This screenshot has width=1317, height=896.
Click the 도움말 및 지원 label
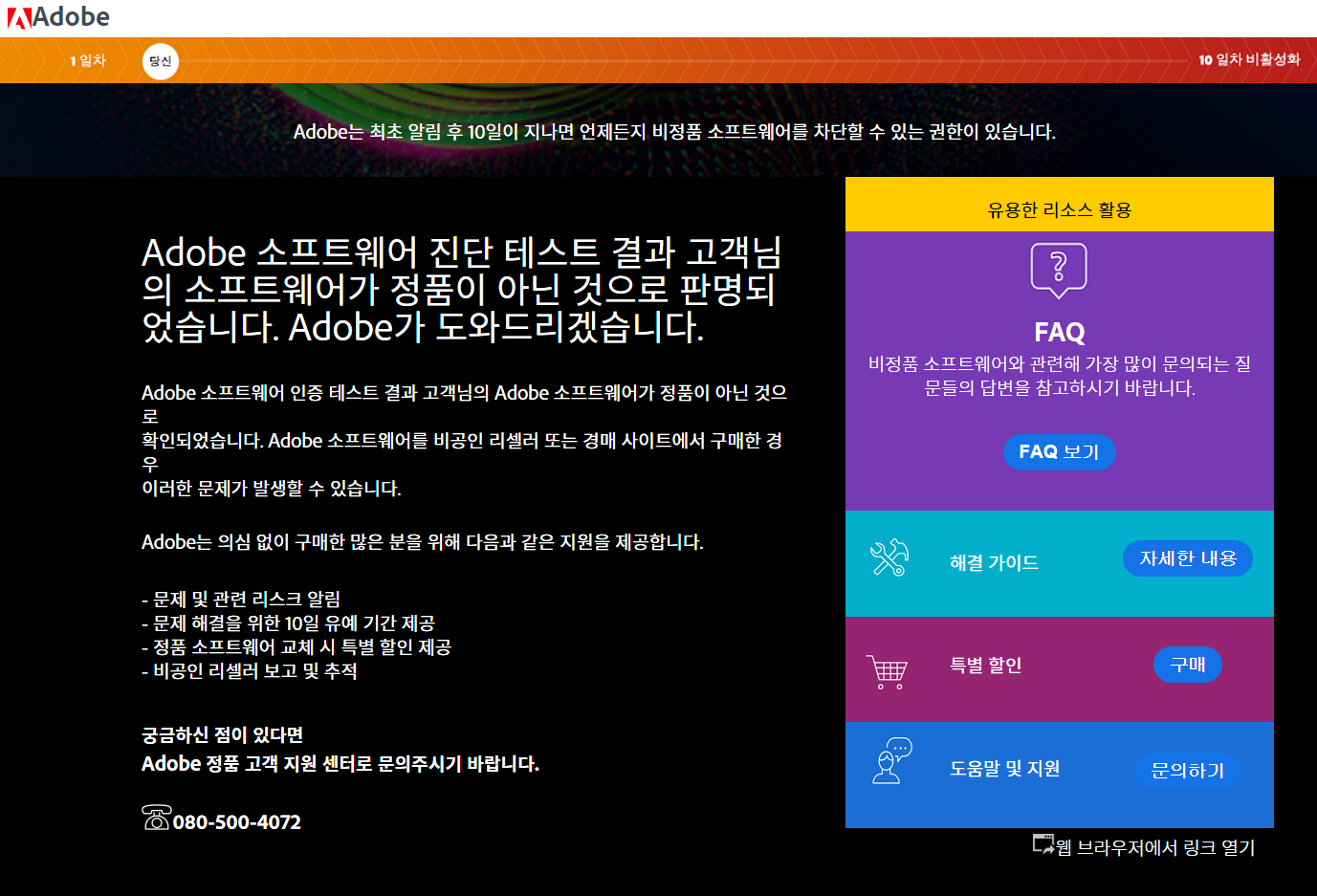(1005, 769)
